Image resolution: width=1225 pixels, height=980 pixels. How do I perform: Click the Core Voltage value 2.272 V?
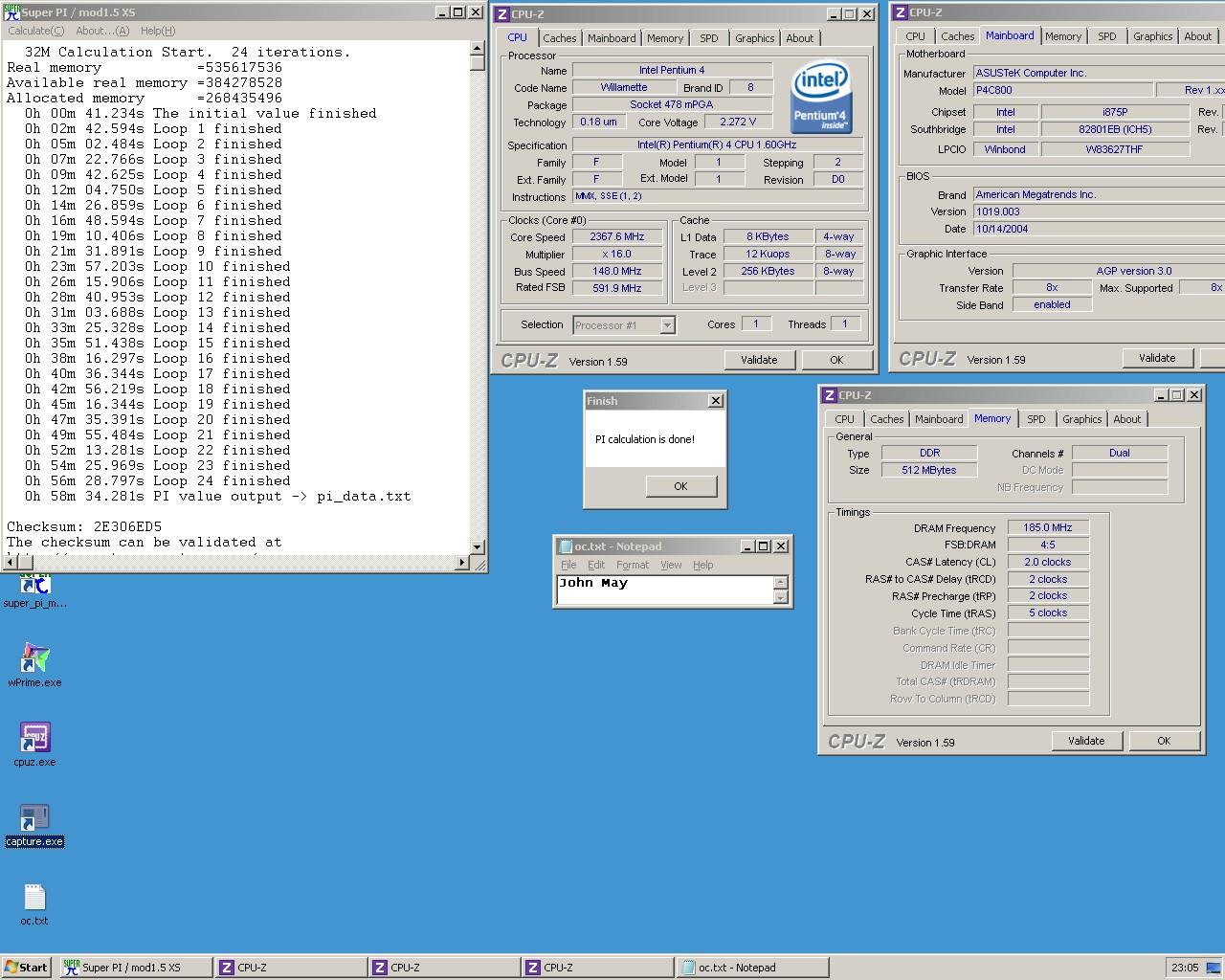739,122
